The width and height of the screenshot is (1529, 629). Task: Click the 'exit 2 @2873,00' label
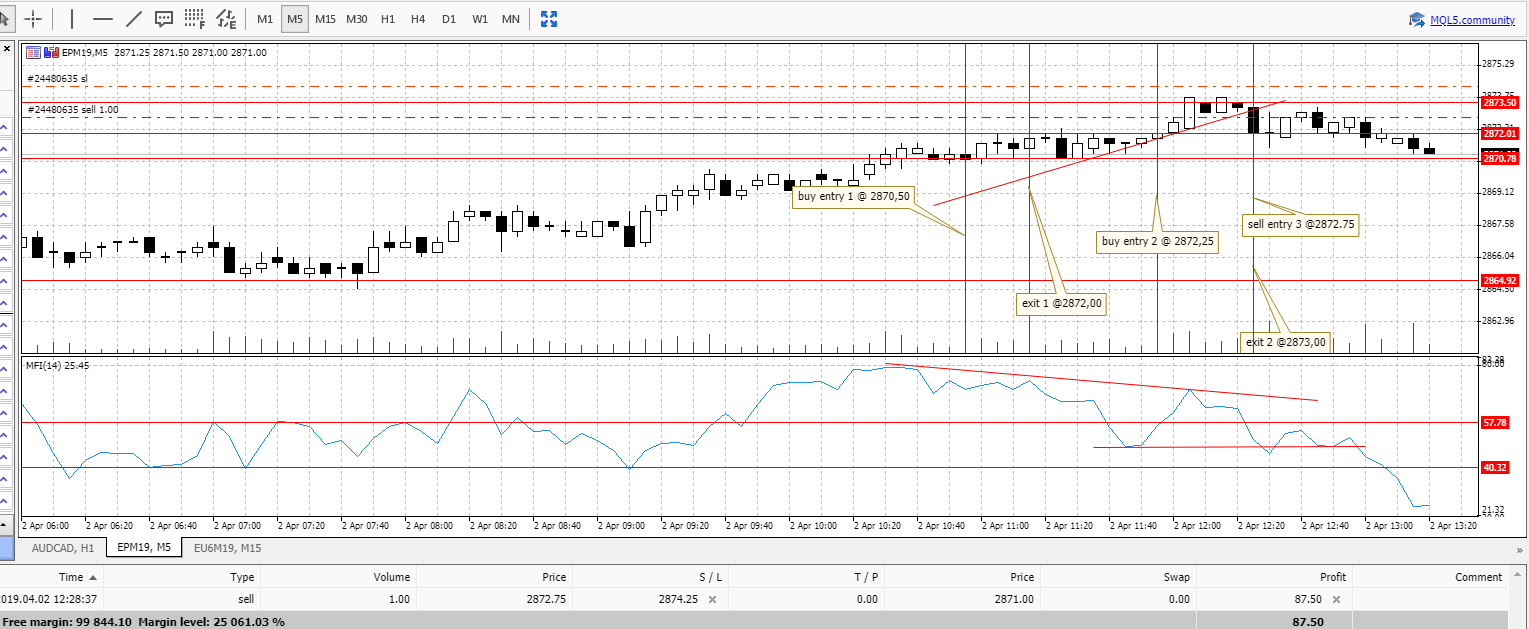point(1285,343)
